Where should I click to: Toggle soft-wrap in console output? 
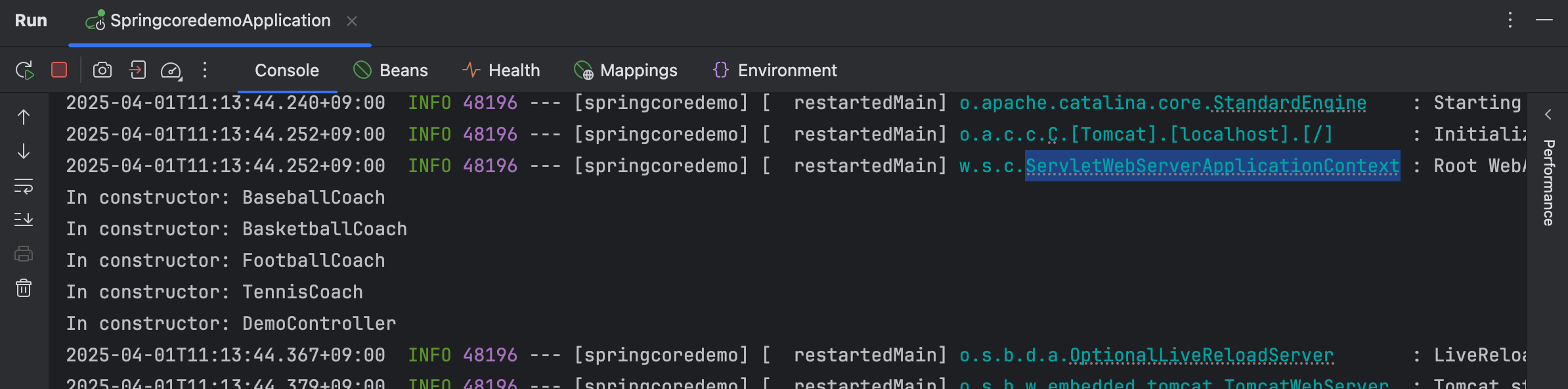tap(24, 187)
